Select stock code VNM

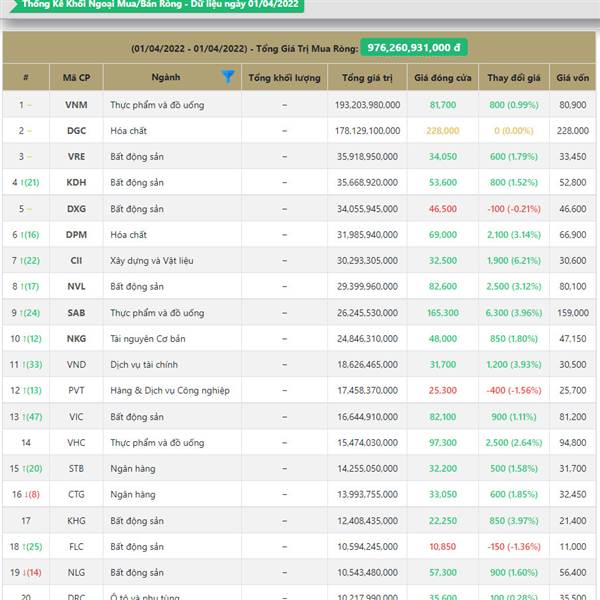point(76,105)
